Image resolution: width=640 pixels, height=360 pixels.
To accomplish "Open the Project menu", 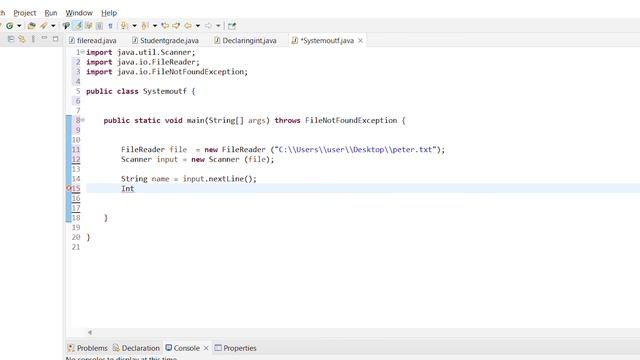I will click(x=24, y=13).
